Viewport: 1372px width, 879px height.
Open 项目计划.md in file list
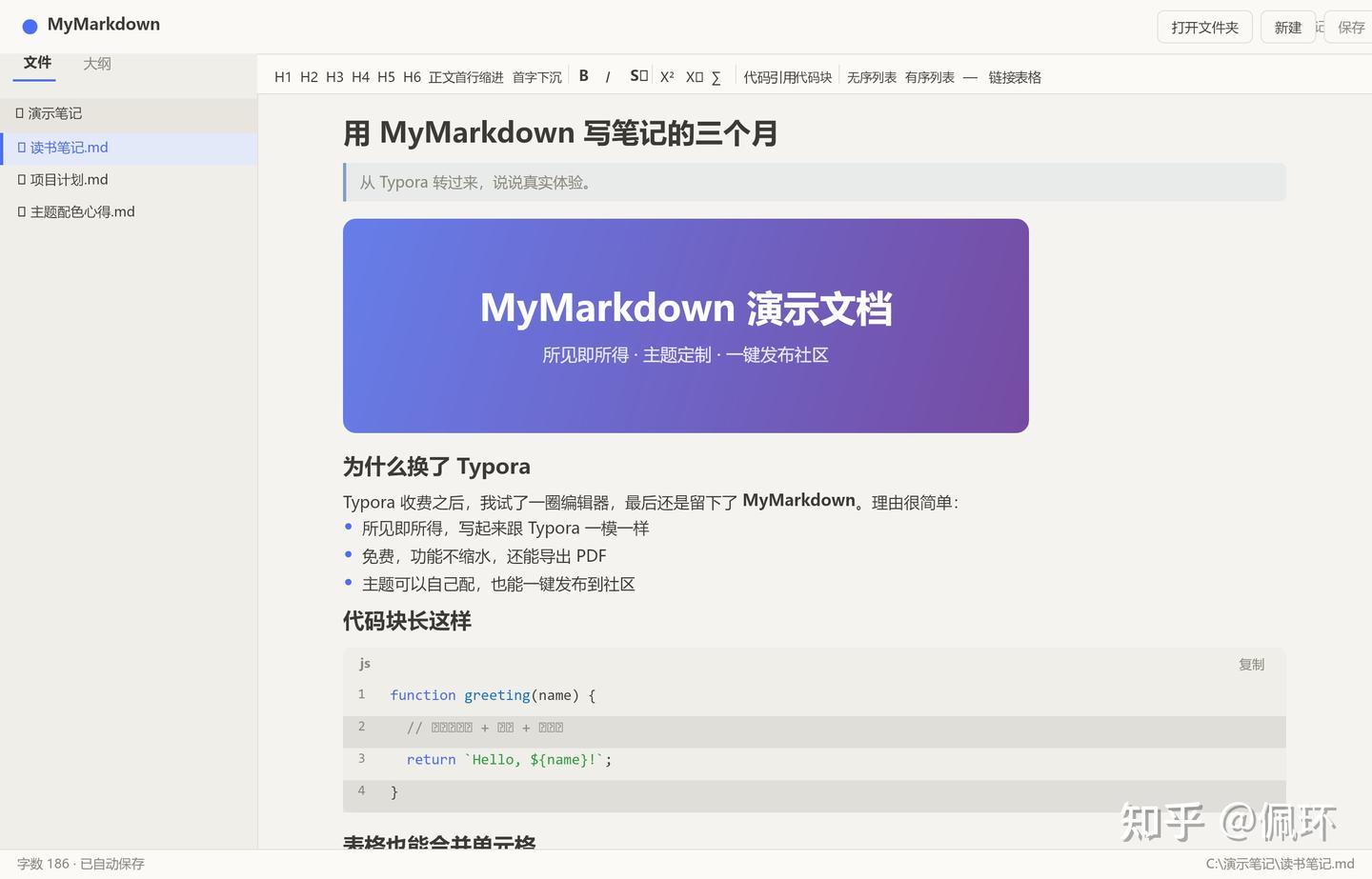pos(129,180)
